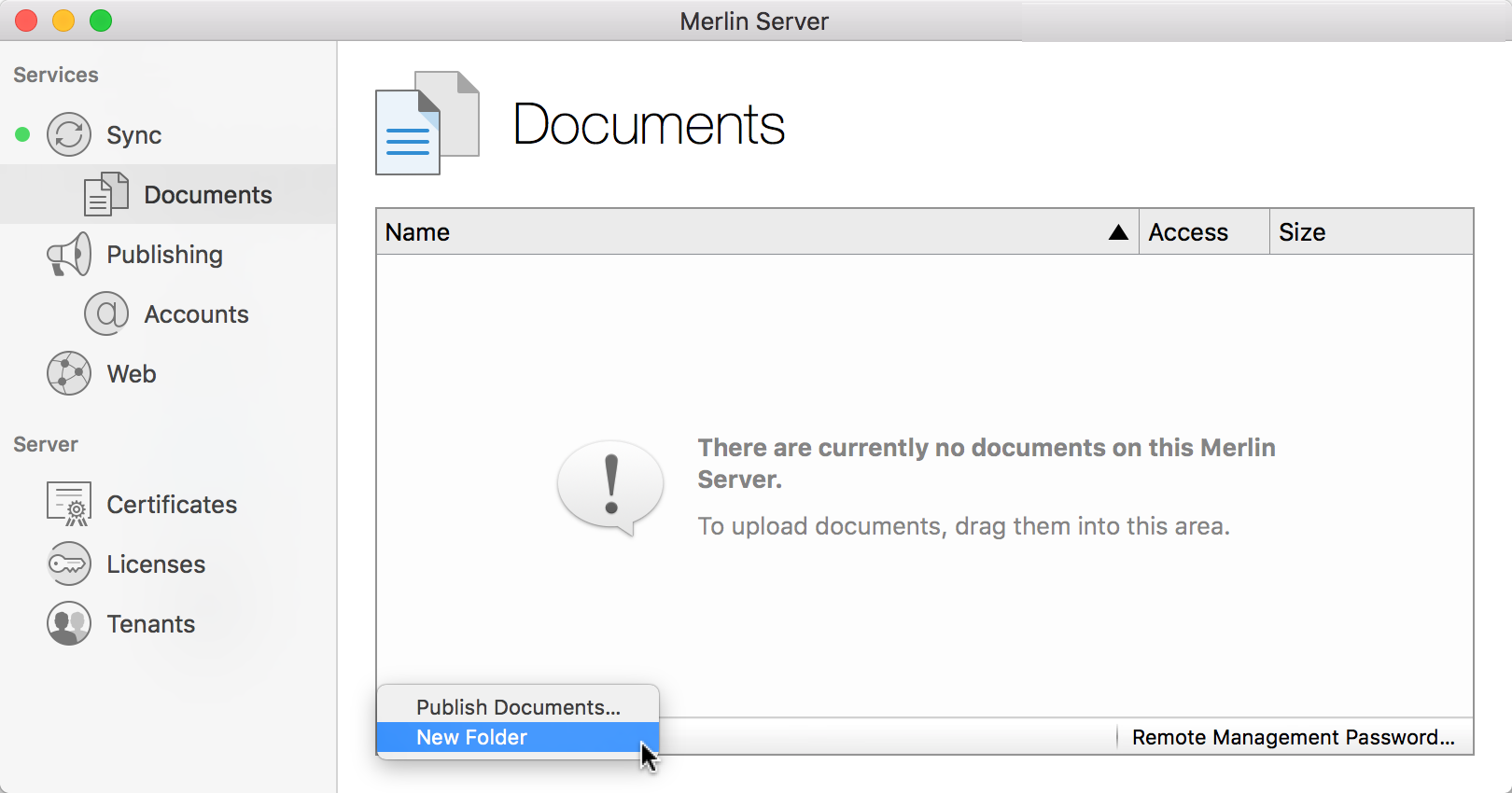This screenshot has height=793, width=1512.
Task: Click the 'no documents on this Merlin Server' message
Action: coord(987,463)
